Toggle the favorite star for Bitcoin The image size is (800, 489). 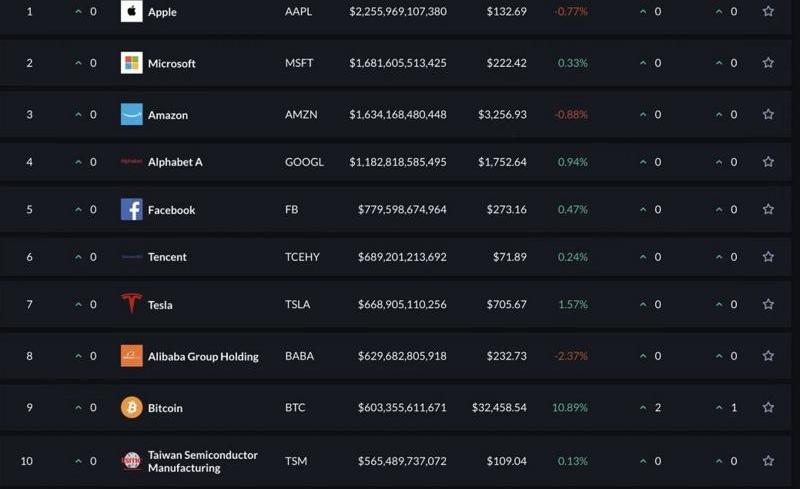point(768,408)
